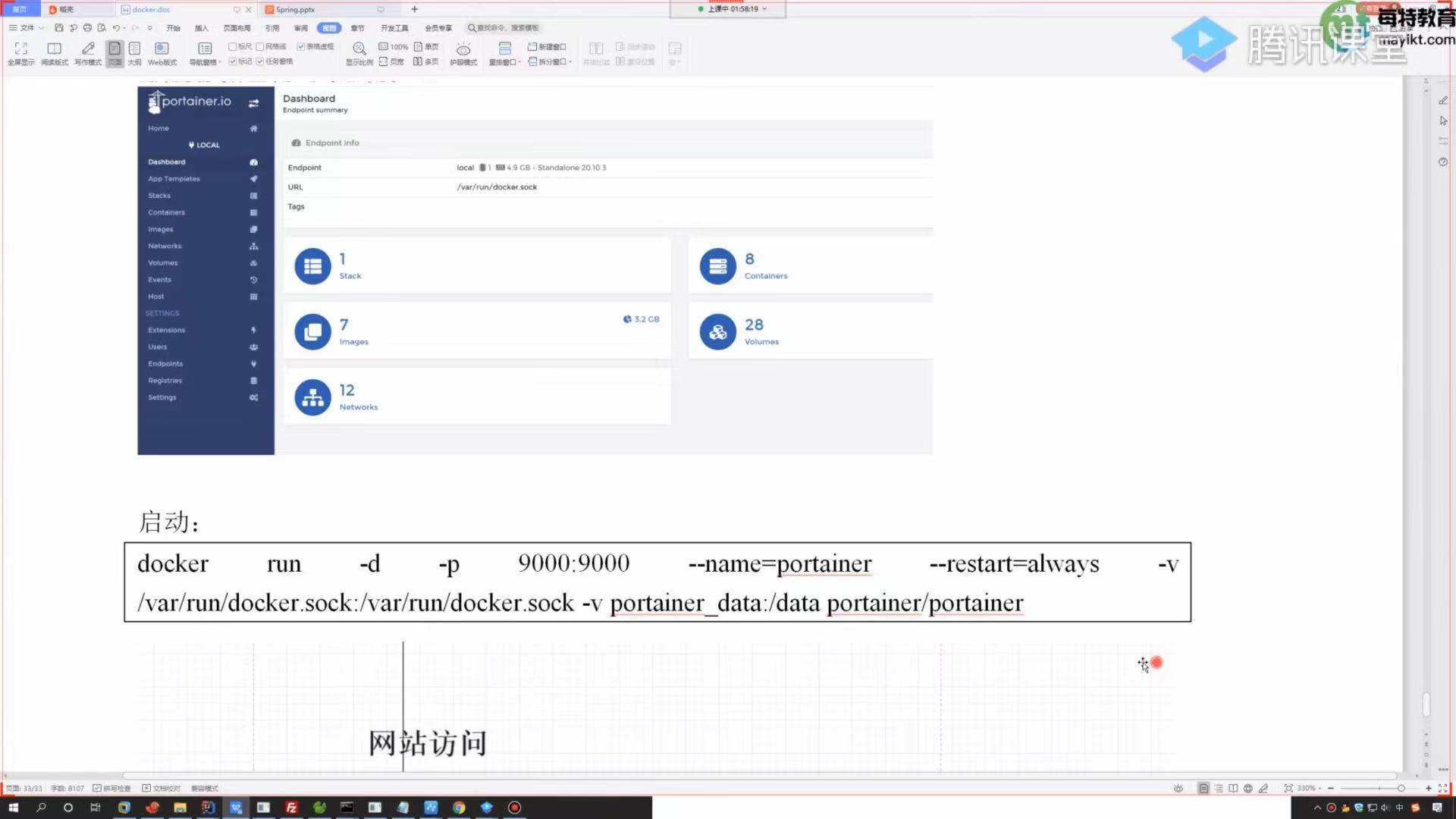Screen dimensions: 1456x819
Task: Open Writing Mode pencil icon
Action: coord(88,49)
